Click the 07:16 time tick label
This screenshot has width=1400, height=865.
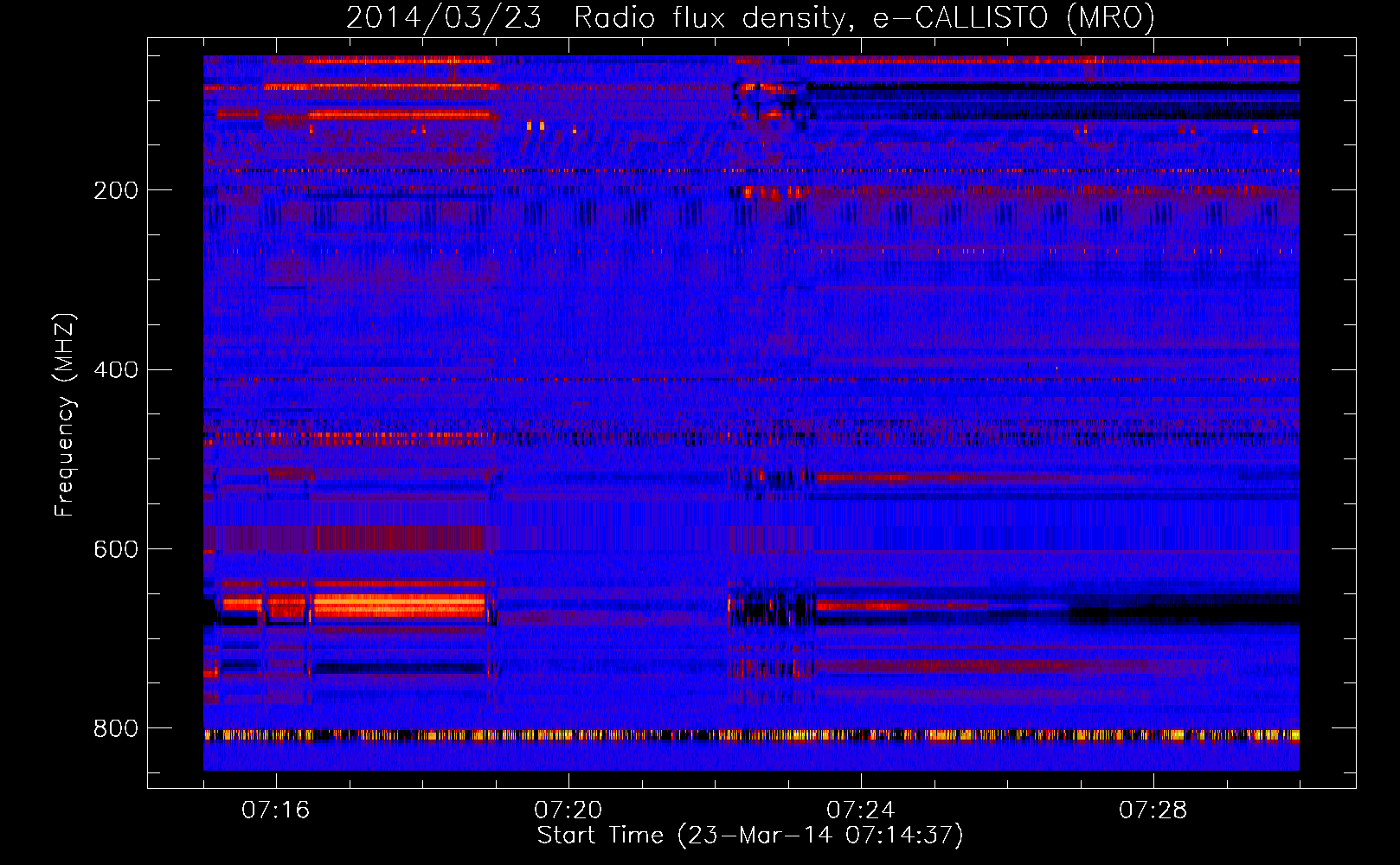click(x=275, y=811)
